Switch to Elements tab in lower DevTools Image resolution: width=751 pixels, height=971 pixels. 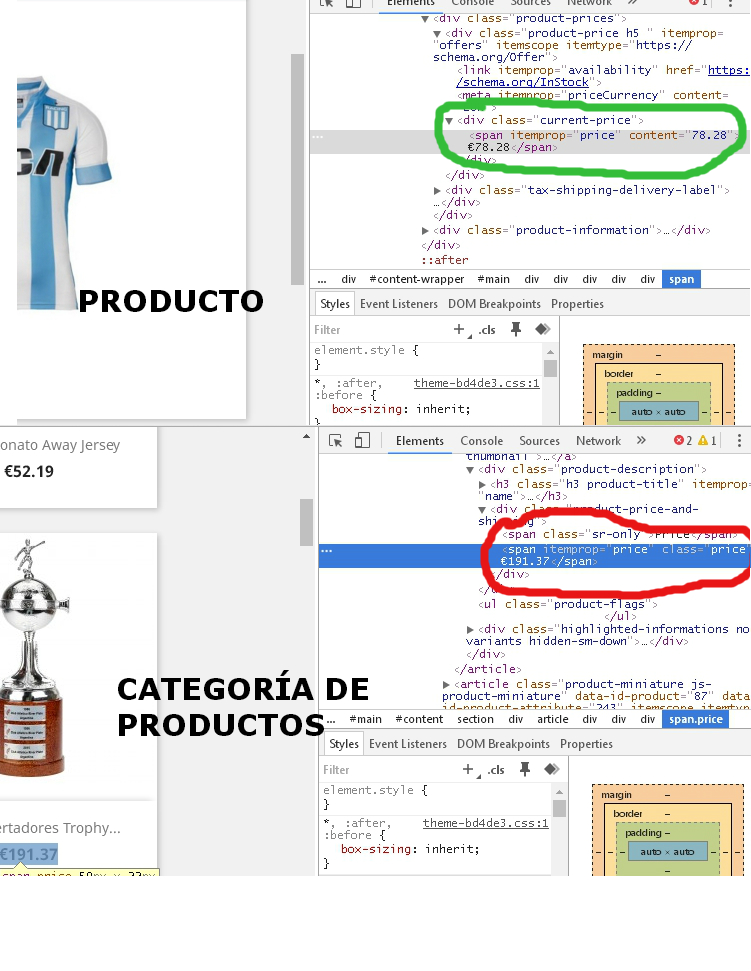(420, 440)
